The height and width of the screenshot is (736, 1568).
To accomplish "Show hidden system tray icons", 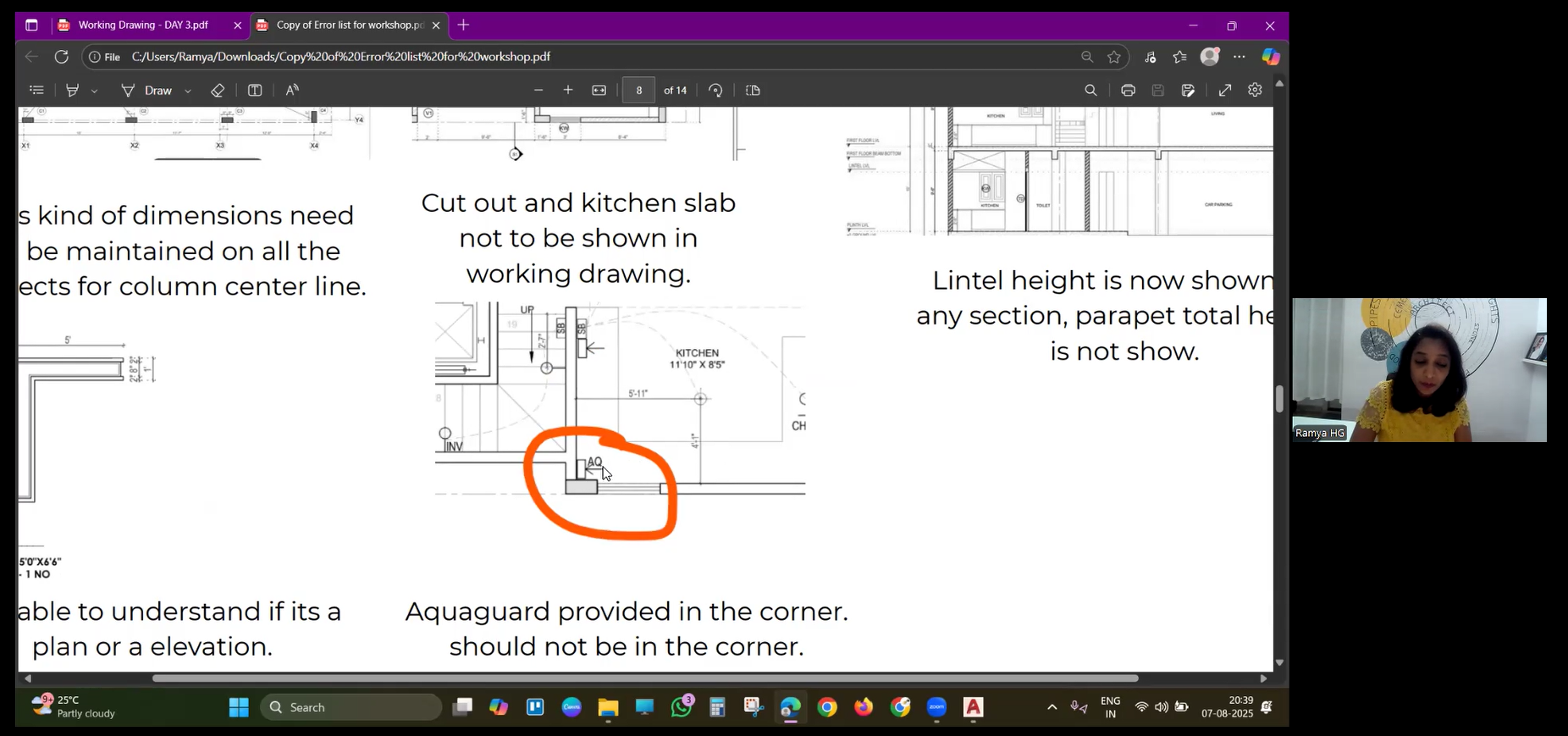I will click(x=1052, y=707).
